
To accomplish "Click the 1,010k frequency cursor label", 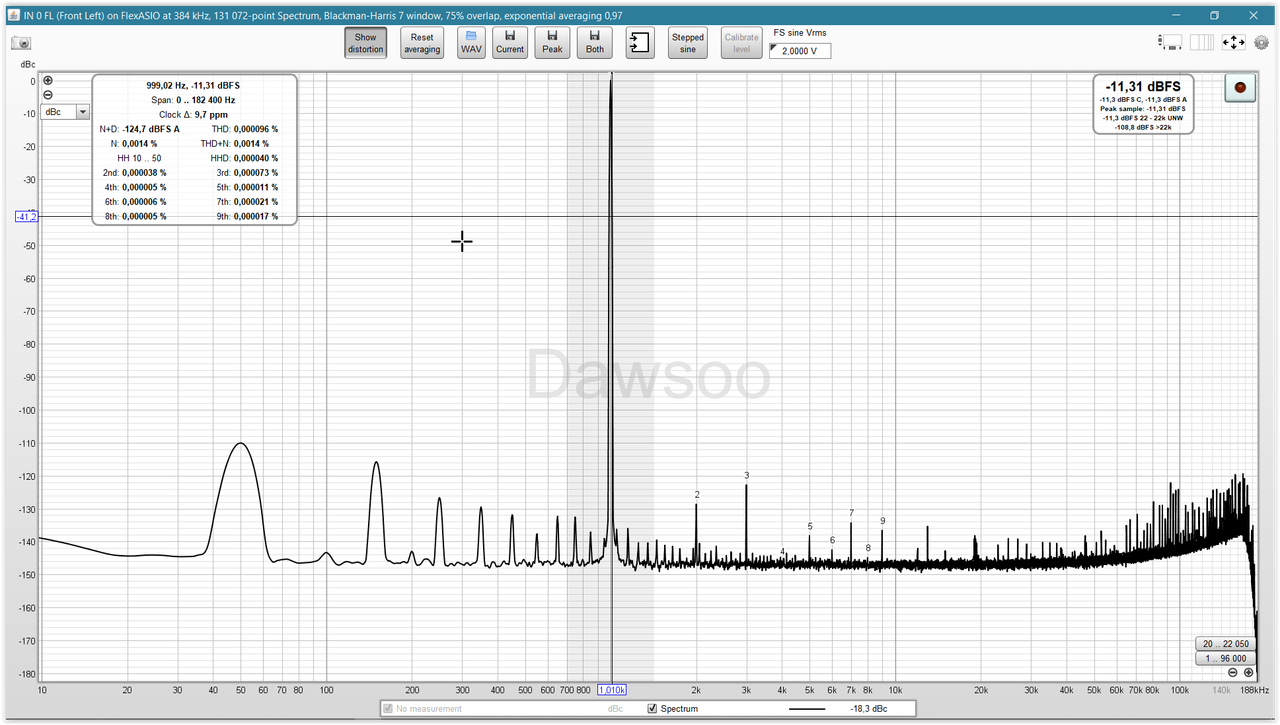I will [x=612, y=690].
